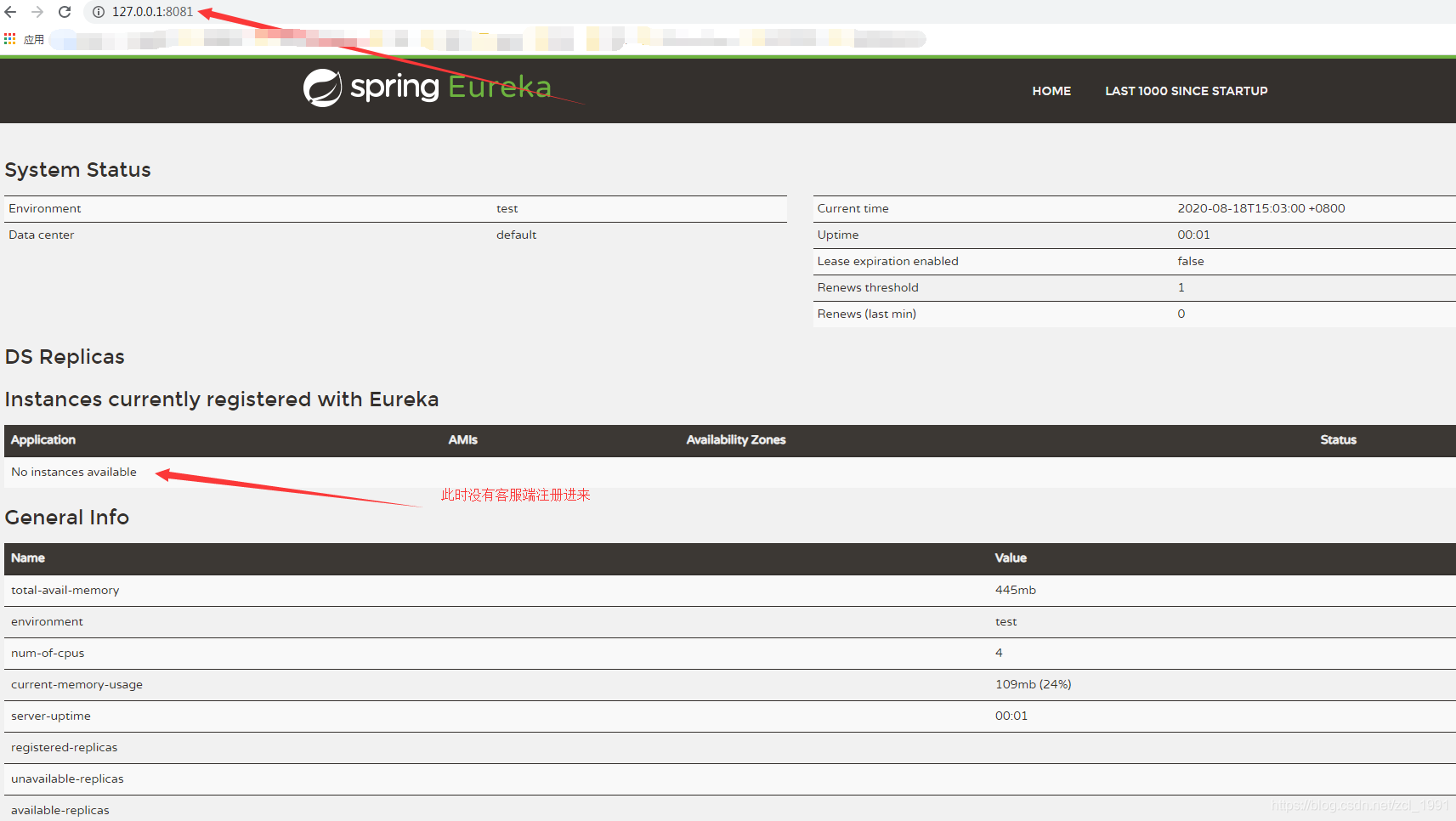Open LAST 1000 SINCE STARTUP page

(1186, 91)
